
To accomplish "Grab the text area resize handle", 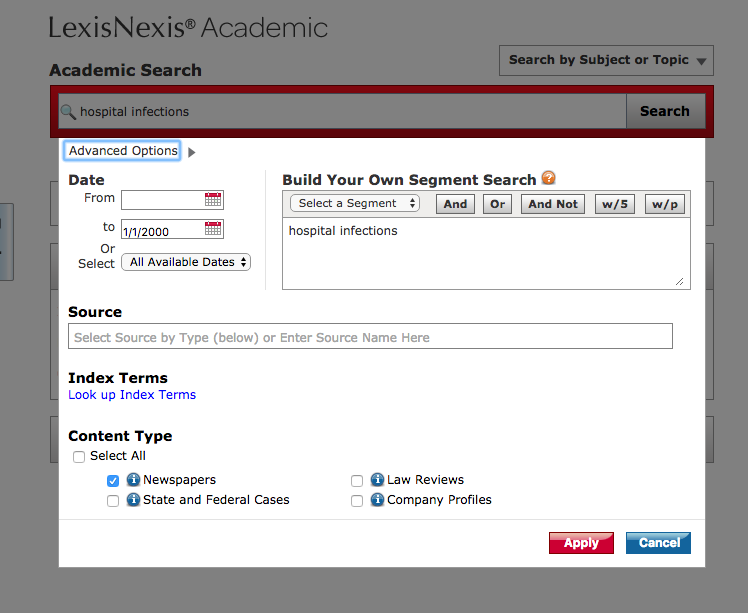I will pos(680,282).
